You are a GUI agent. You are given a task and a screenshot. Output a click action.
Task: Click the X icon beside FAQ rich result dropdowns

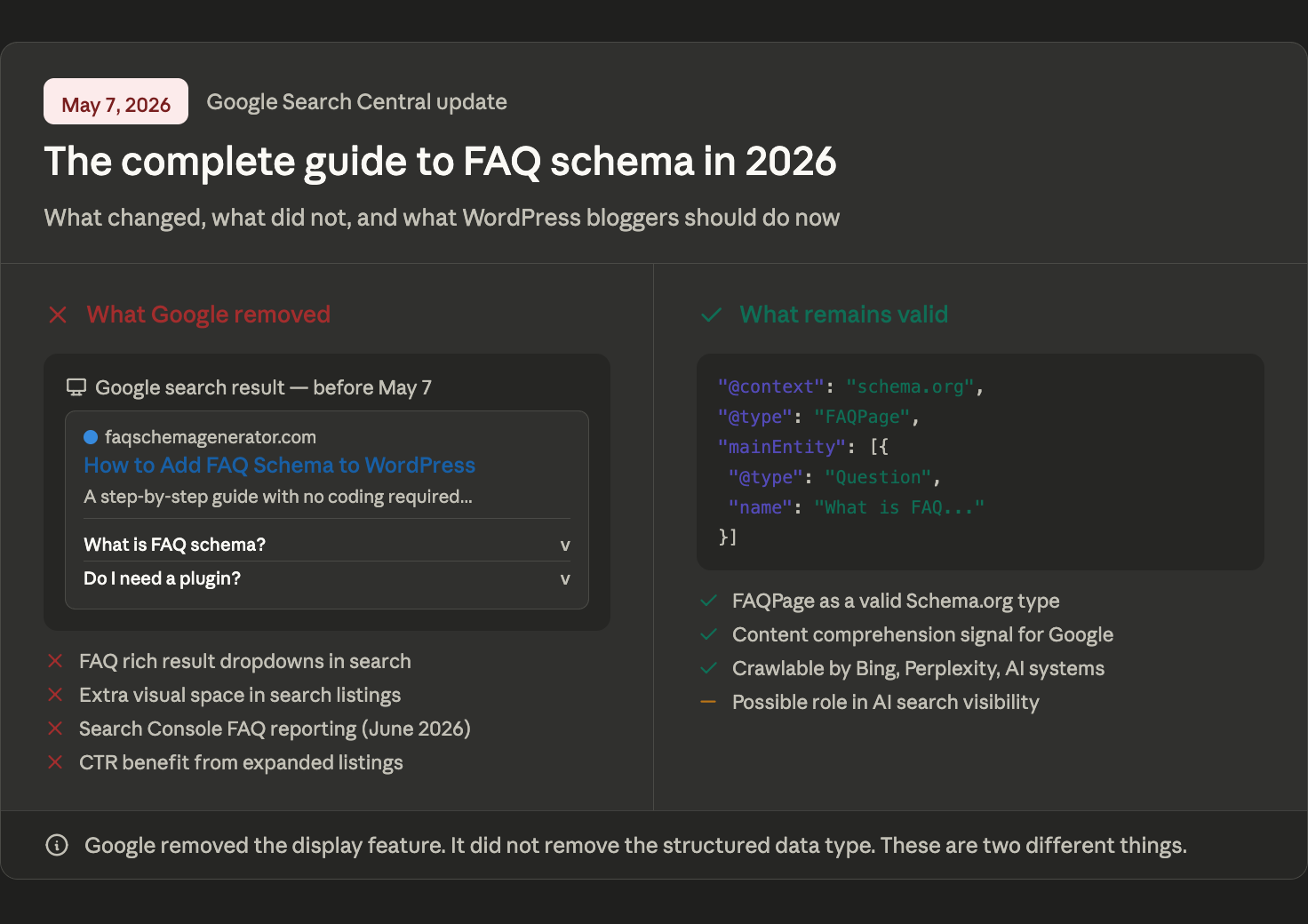click(55, 661)
